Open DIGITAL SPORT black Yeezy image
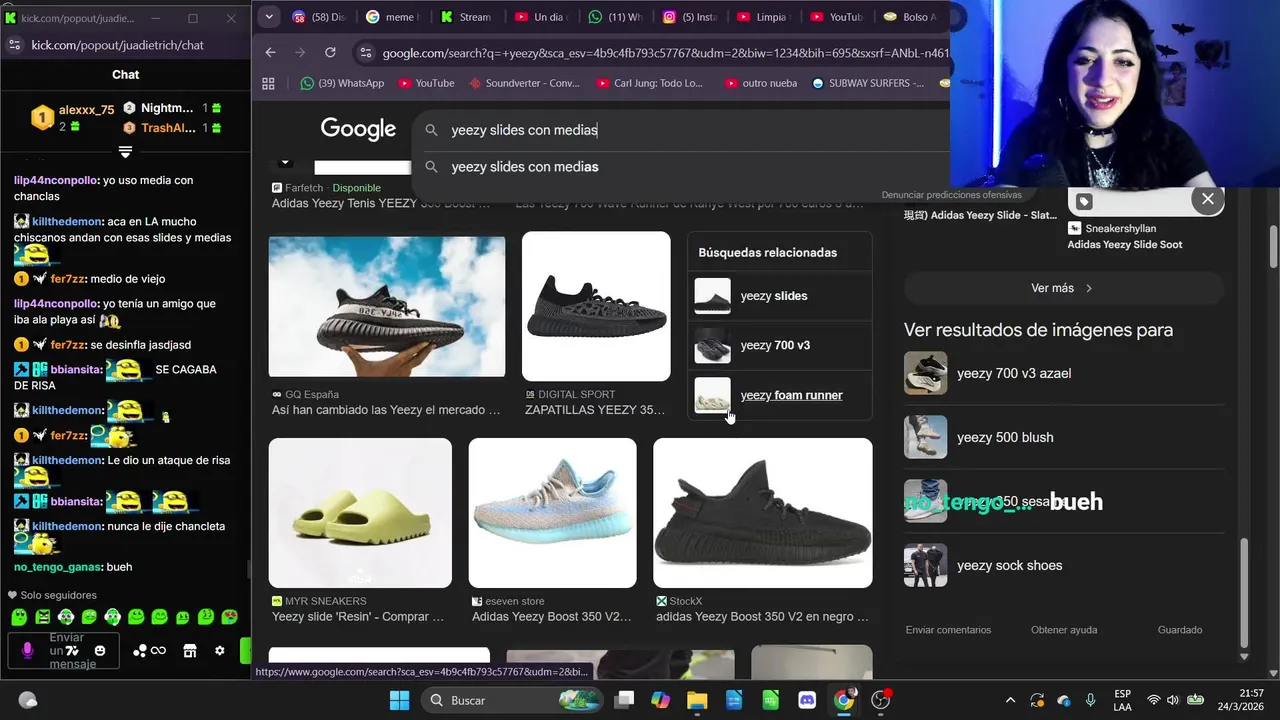 [x=596, y=306]
